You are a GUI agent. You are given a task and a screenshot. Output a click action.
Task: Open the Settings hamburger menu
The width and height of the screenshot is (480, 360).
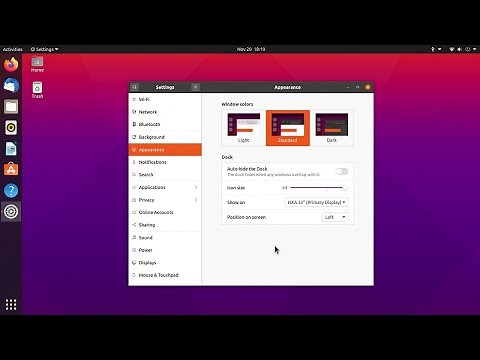(x=196, y=87)
